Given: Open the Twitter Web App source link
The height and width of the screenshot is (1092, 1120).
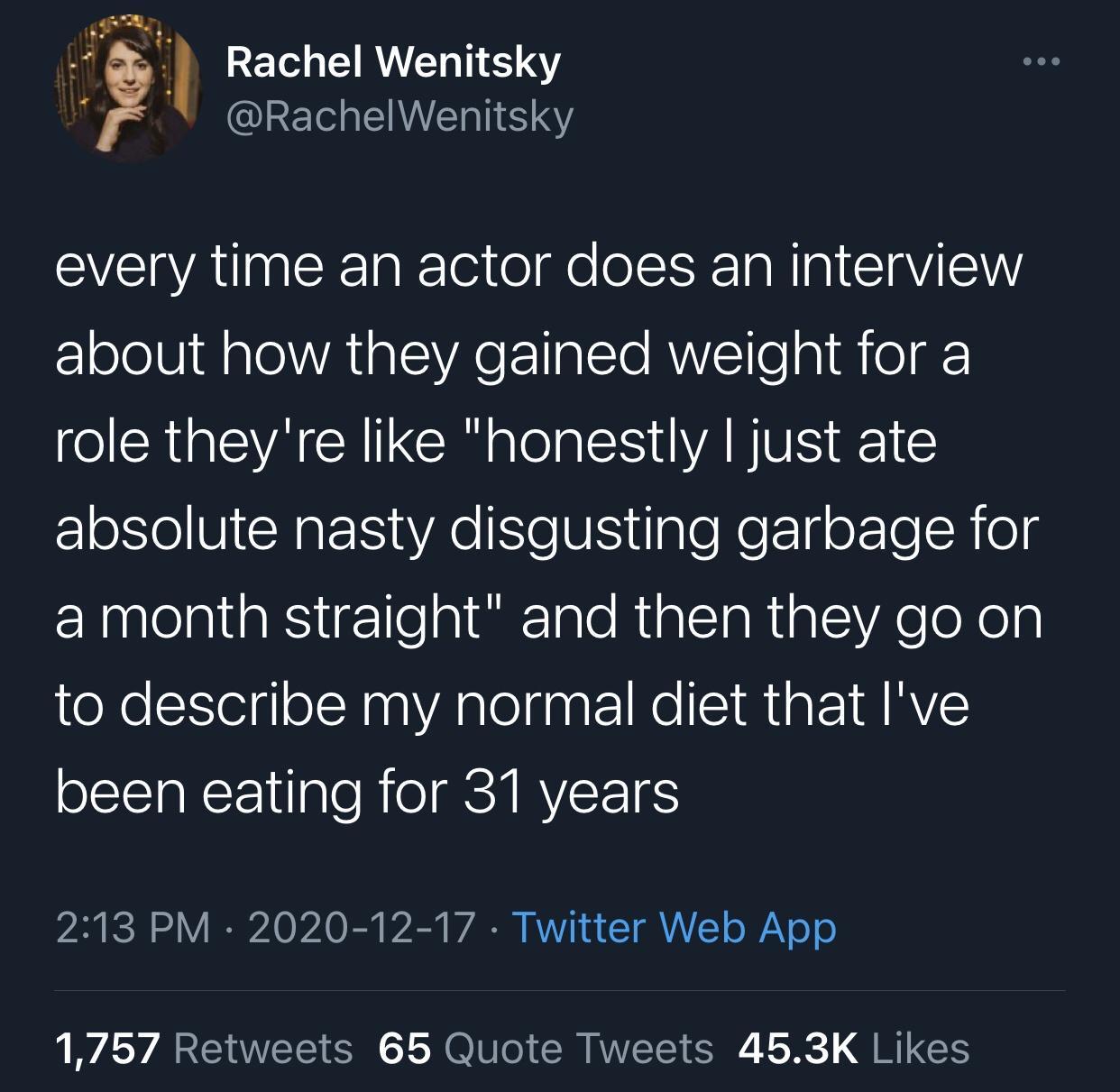Looking at the screenshot, I should coord(674,928).
